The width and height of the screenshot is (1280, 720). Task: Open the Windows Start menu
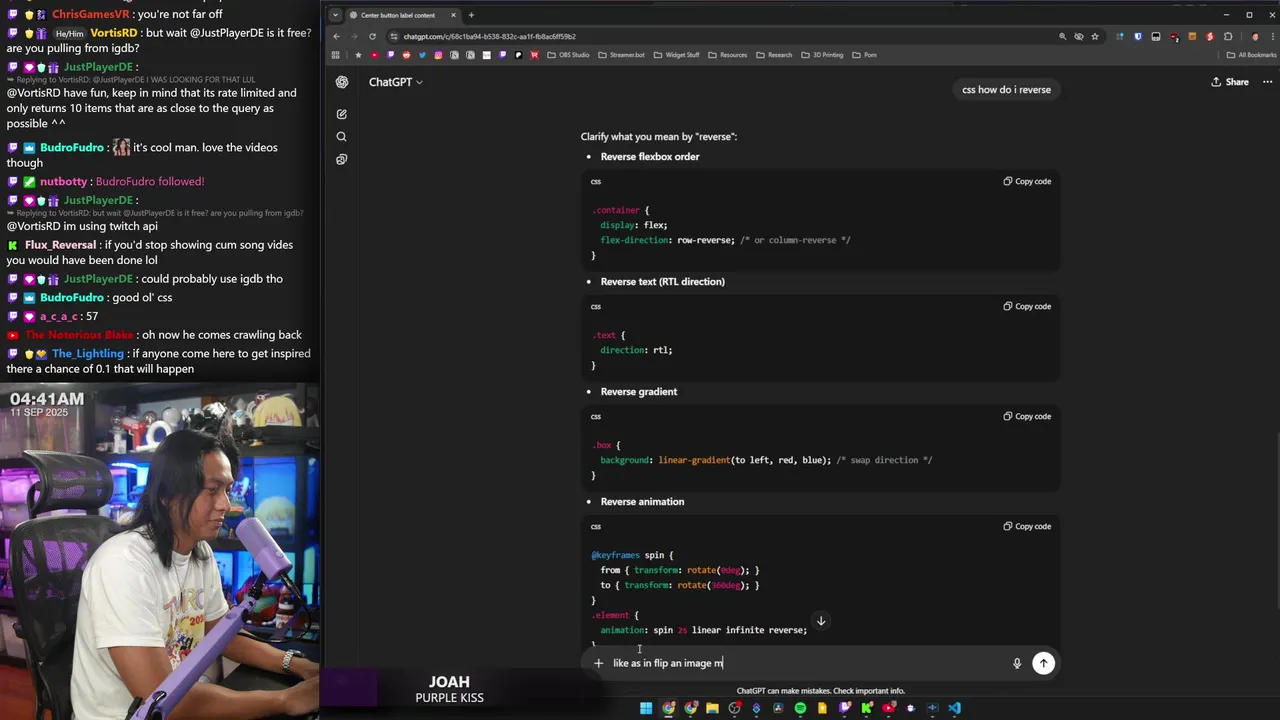(646, 708)
